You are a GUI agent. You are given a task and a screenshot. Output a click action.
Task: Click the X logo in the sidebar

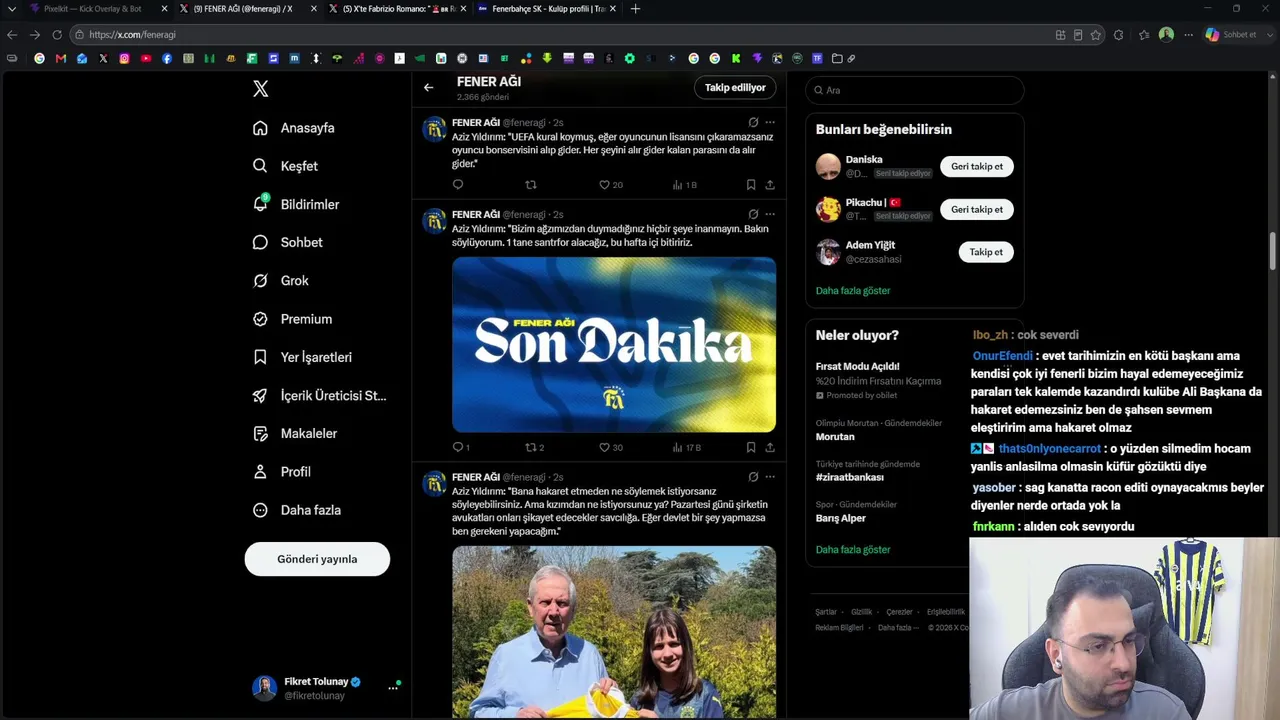click(x=261, y=89)
